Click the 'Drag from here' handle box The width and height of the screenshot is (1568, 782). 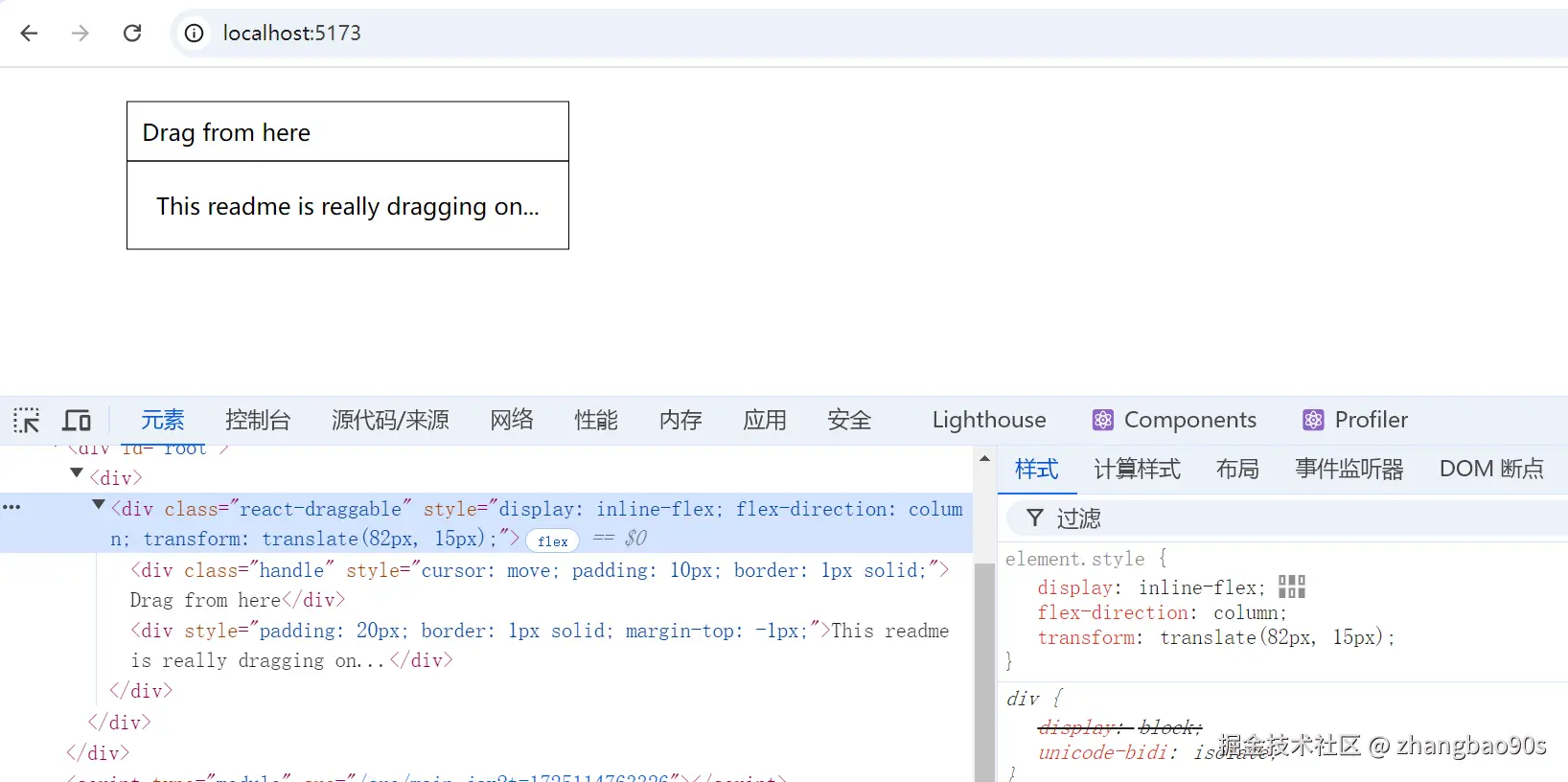[x=348, y=131]
